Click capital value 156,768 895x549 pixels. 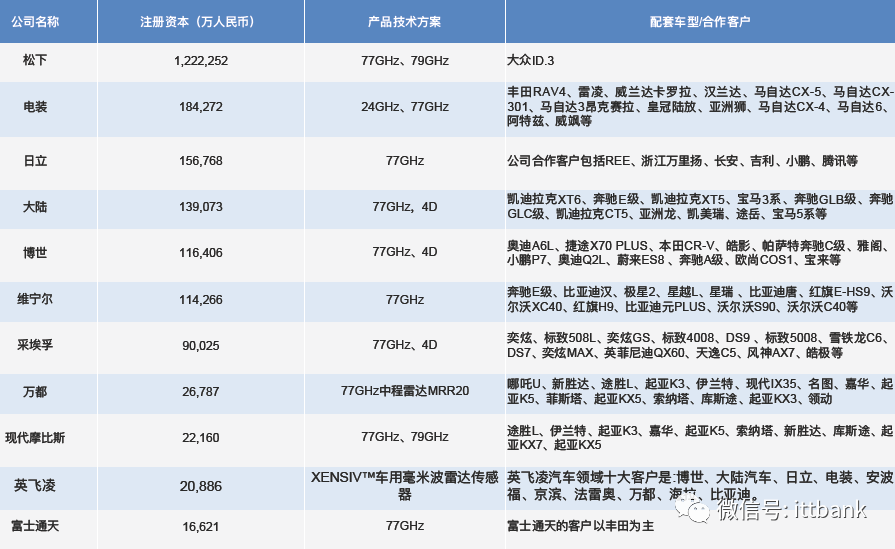tap(201, 161)
